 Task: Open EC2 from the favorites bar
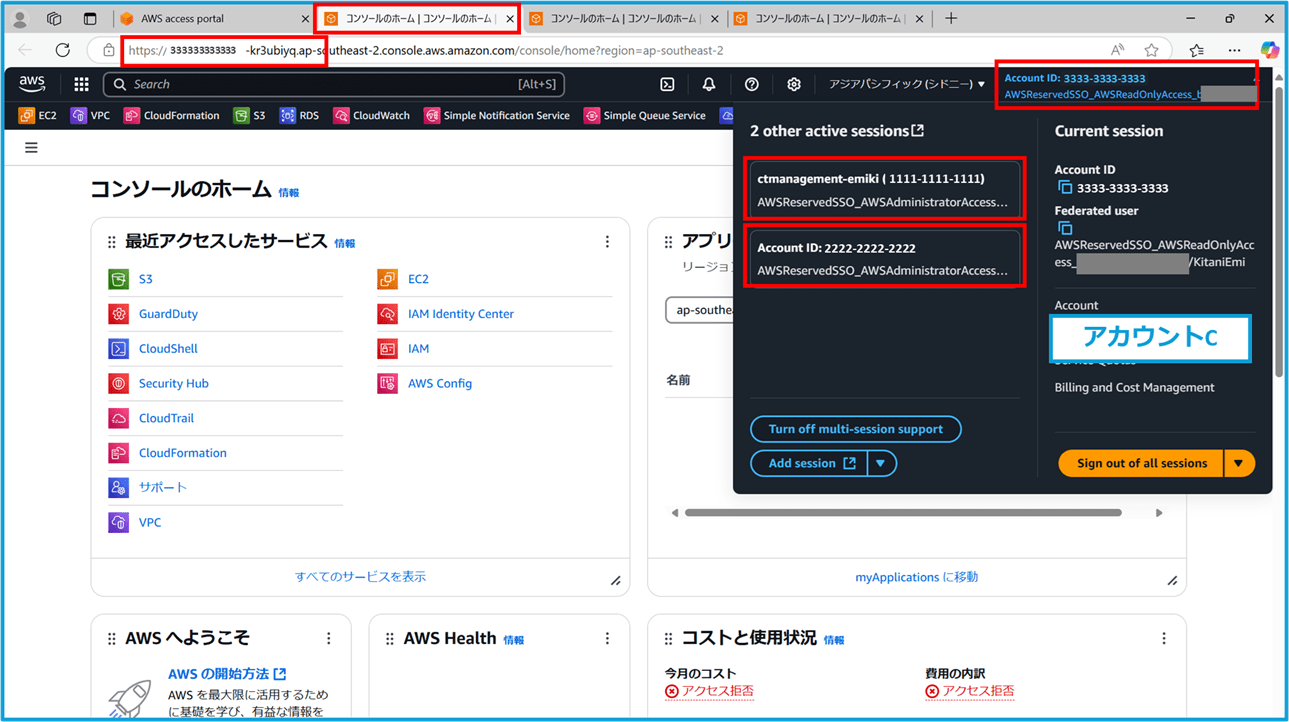[38, 116]
